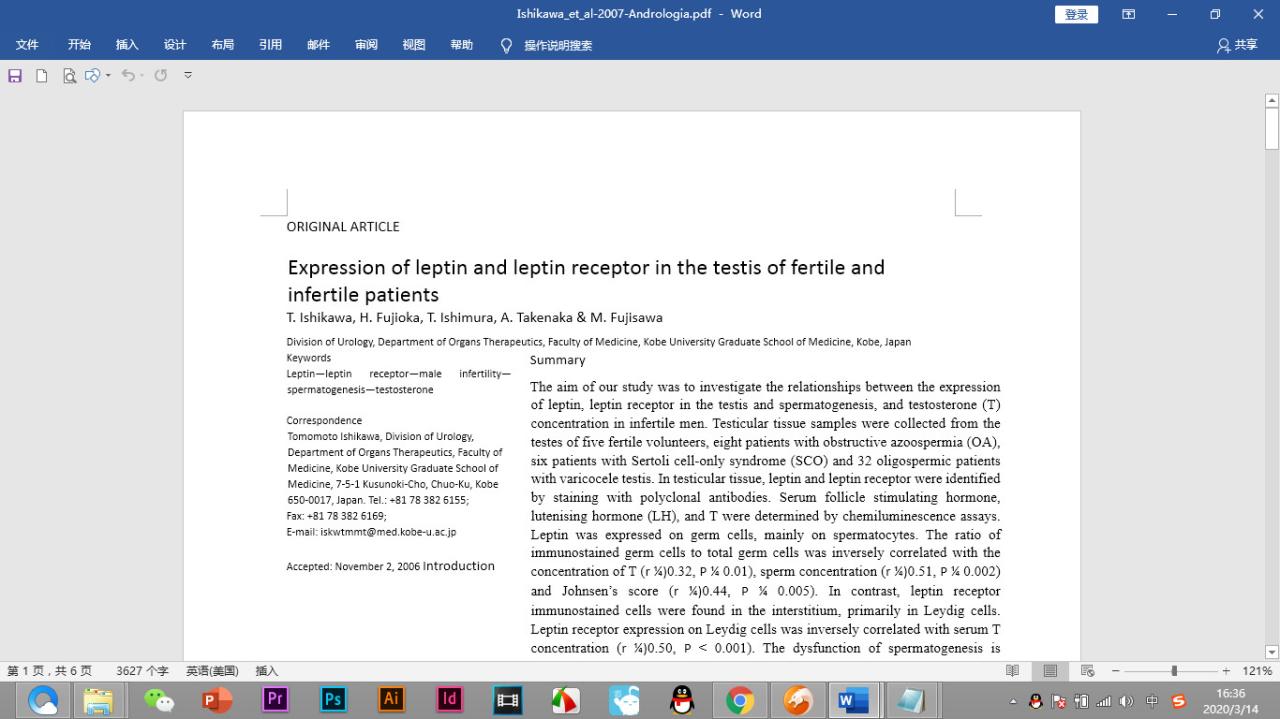Show hidden system tray icons
This screenshot has width=1280, height=719.
click(x=1014, y=702)
